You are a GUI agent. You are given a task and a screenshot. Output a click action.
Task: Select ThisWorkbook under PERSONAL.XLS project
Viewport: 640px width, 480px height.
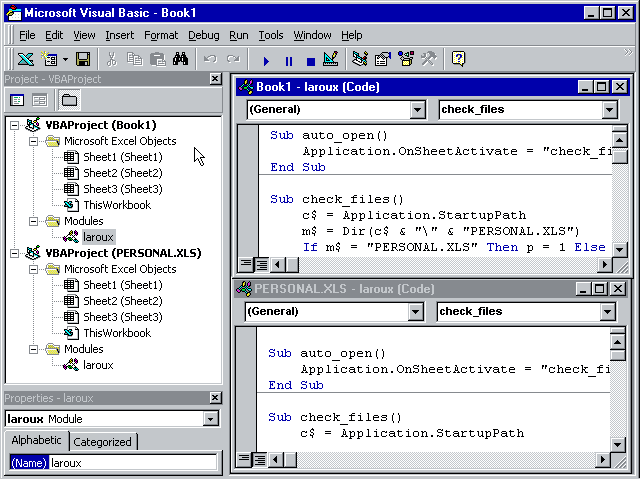coord(117,333)
